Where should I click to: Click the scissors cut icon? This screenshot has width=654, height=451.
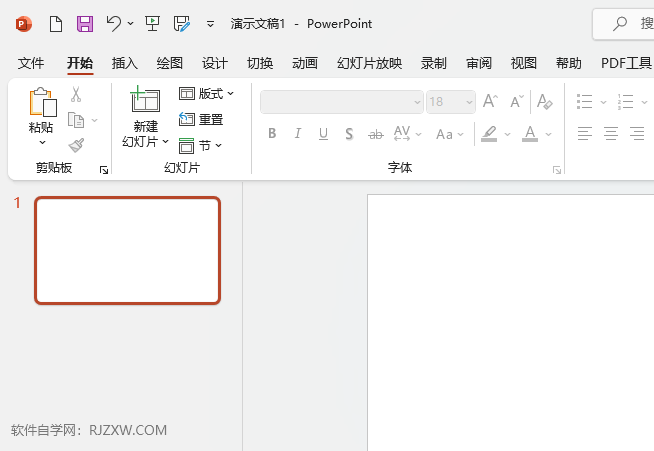tap(75, 94)
